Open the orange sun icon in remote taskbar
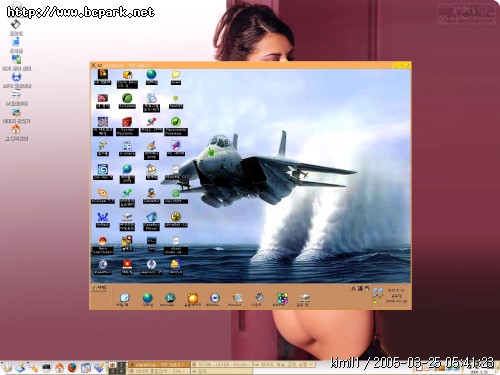The height and width of the screenshot is (375, 500). (x=193, y=298)
